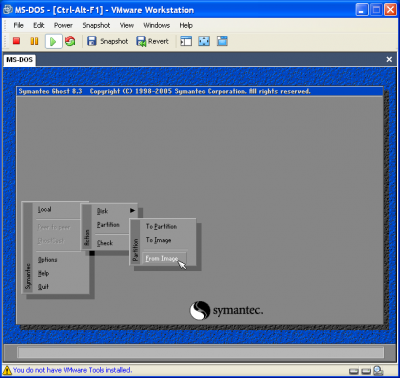Click the second disk device status icon

[366, 371]
